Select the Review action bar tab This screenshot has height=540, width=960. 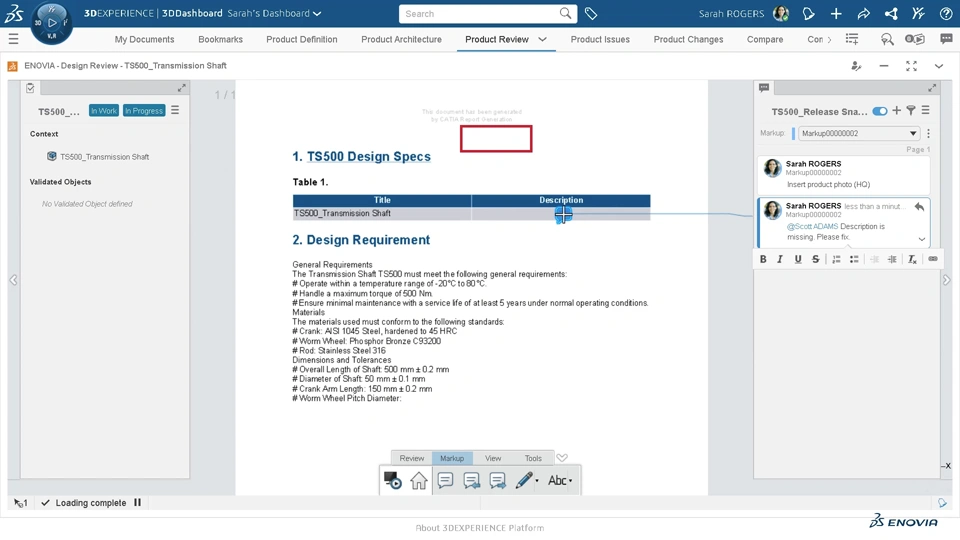point(411,458)
